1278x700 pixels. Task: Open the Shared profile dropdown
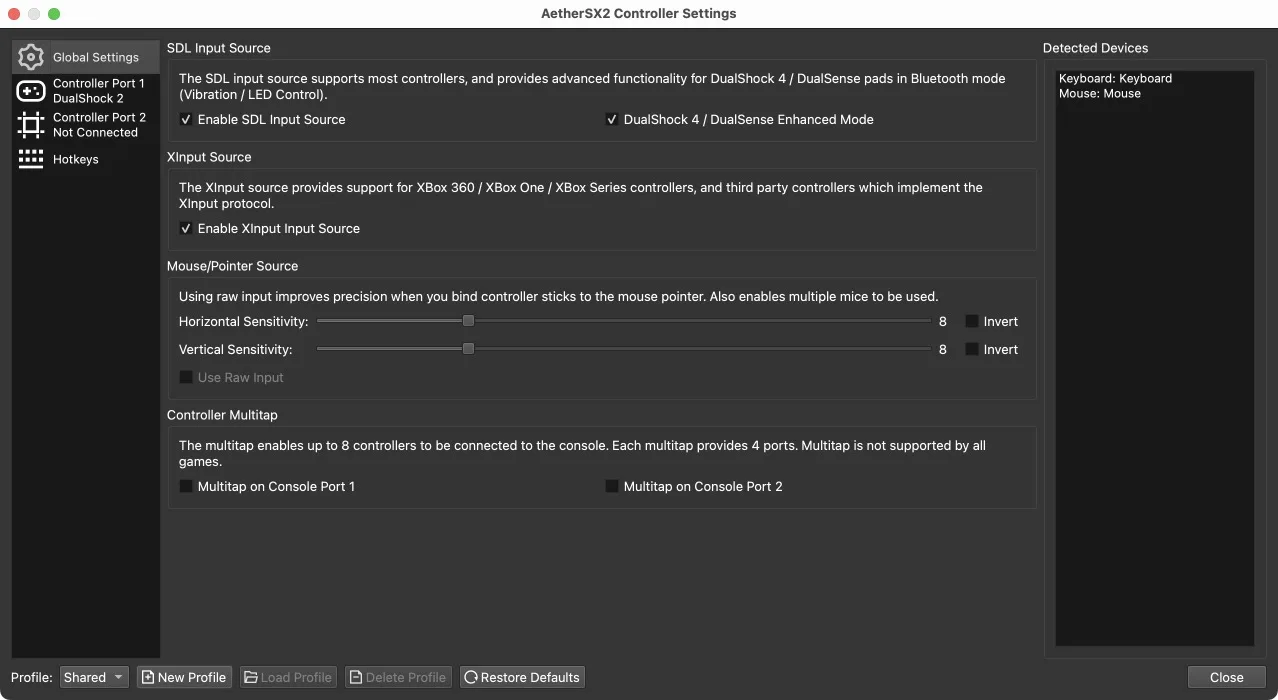click(x=94, y=677)
